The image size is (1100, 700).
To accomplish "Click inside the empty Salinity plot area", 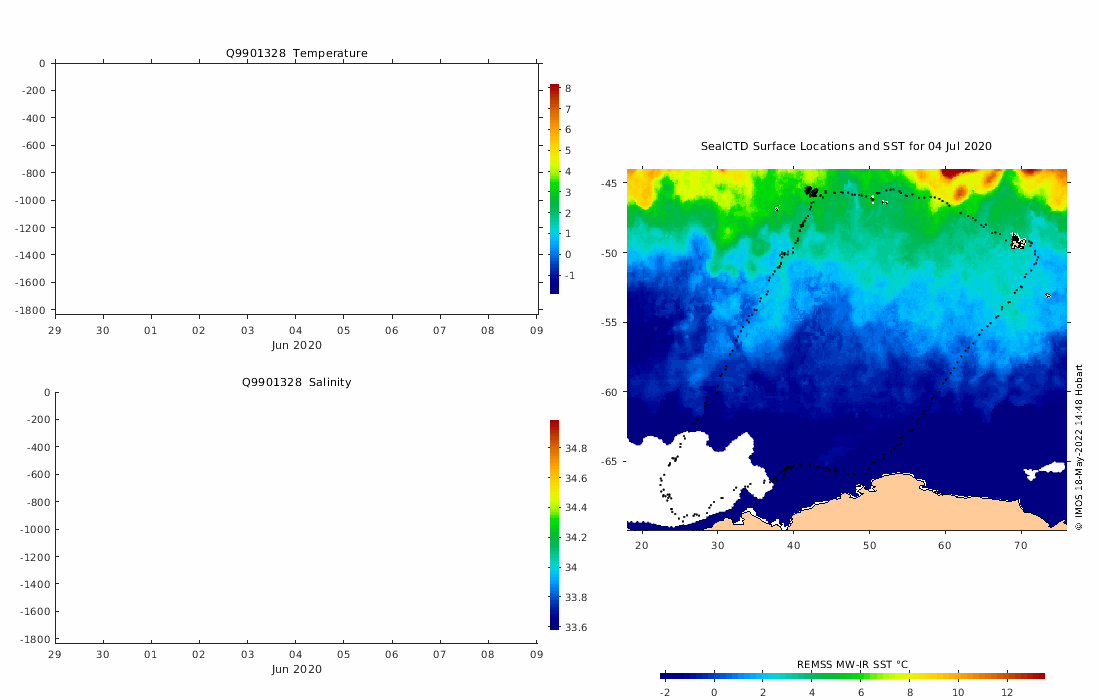I will [x=296, y=517].
